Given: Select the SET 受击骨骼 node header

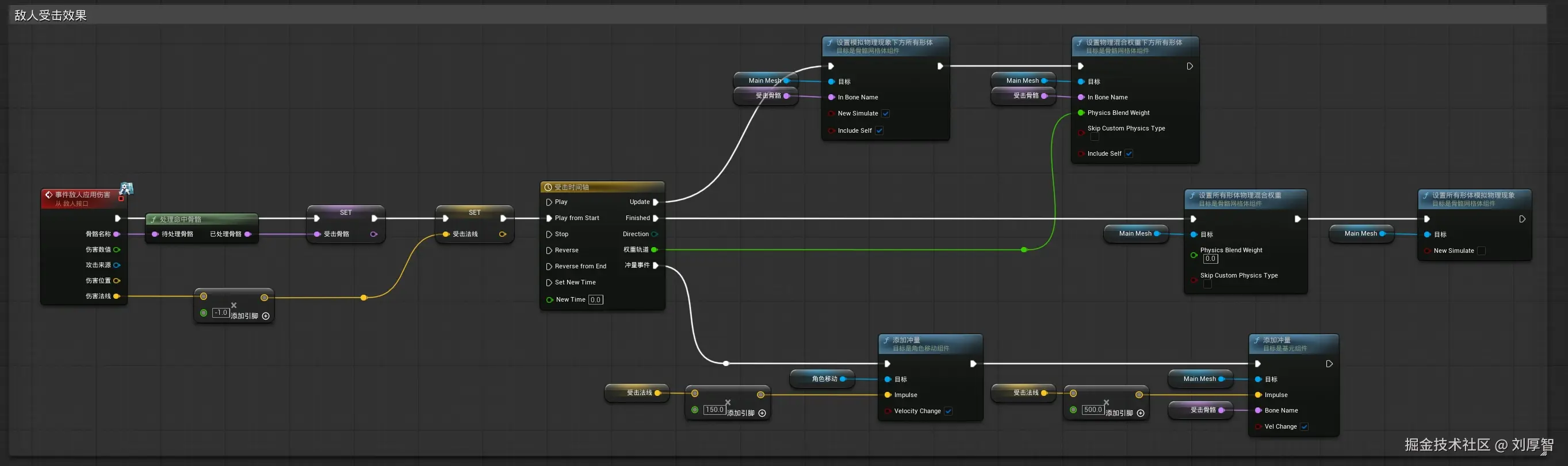Looking at the screenshot, I should [x=346, y=213].
